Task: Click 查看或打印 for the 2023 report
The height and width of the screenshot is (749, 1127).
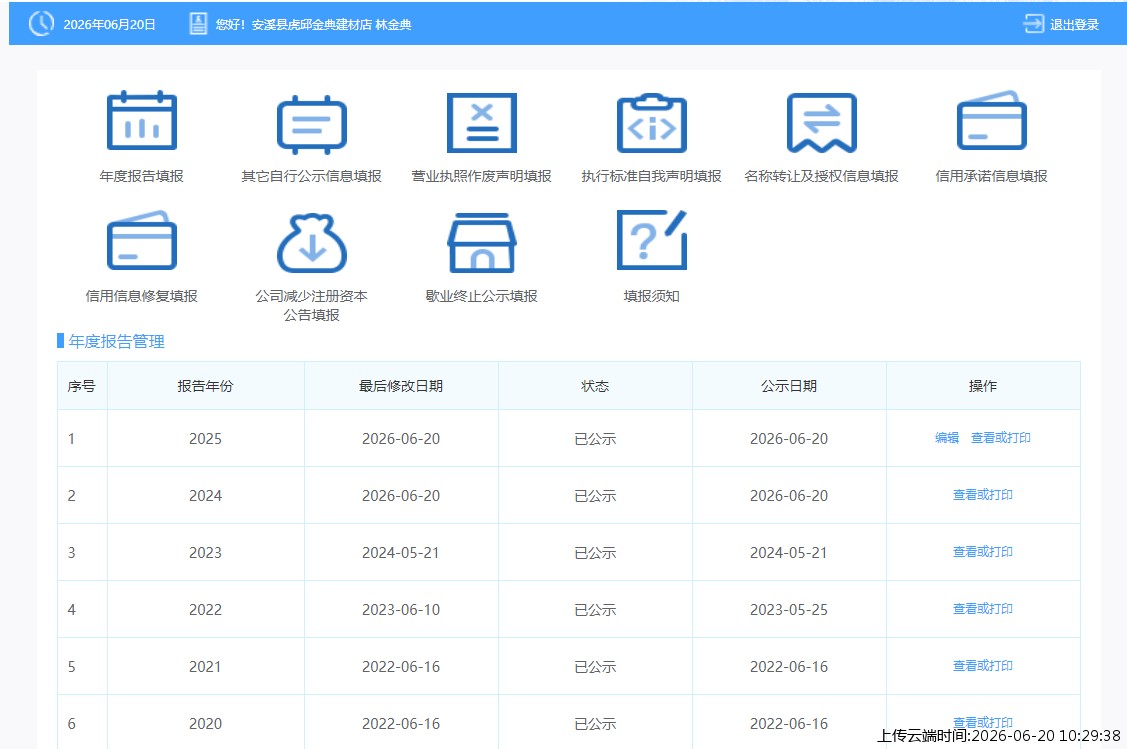Action: (x=983, y=551)
